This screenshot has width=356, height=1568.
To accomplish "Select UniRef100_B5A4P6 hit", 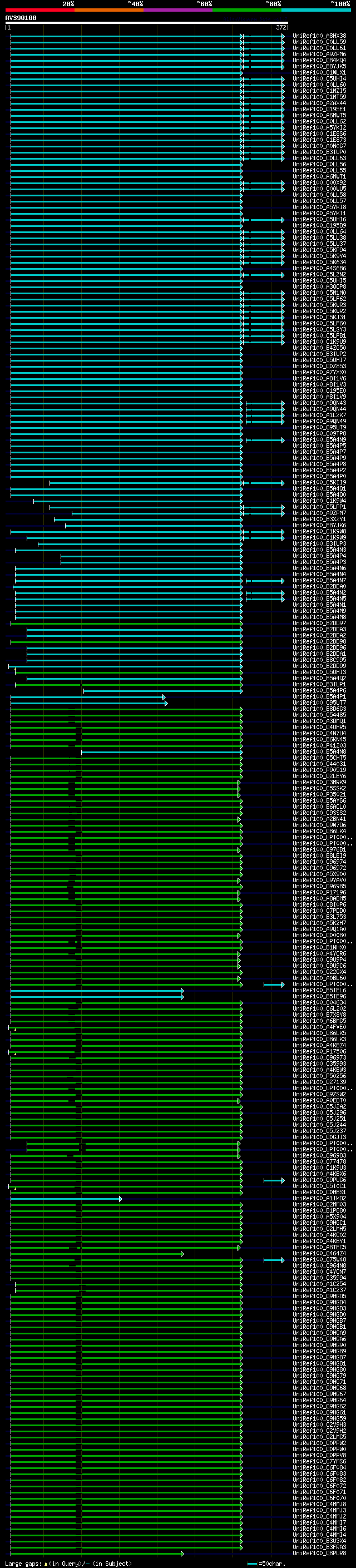I will [319, 691].
